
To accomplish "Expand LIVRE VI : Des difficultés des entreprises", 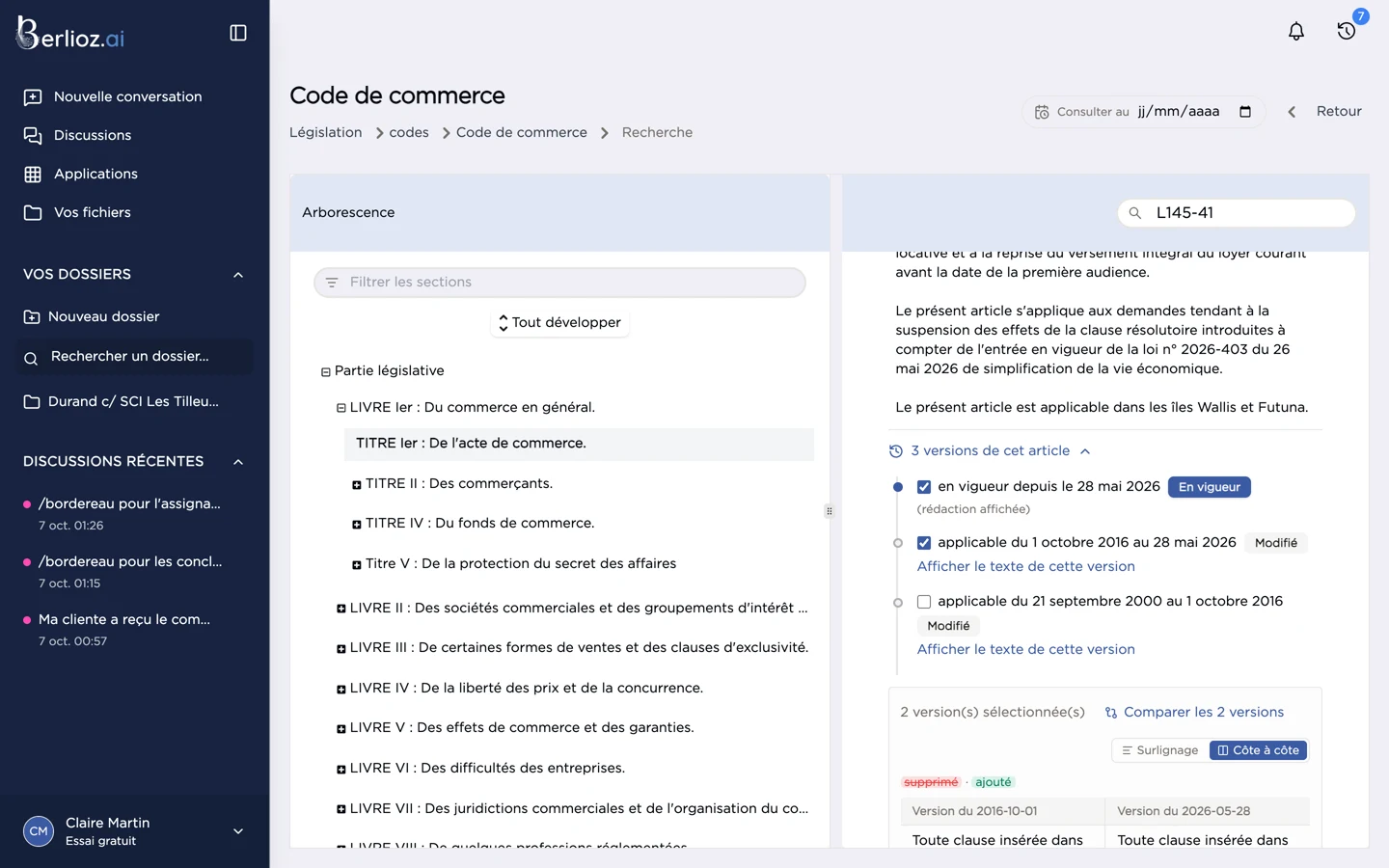I will pyautogui.click(x=341, y=770).
